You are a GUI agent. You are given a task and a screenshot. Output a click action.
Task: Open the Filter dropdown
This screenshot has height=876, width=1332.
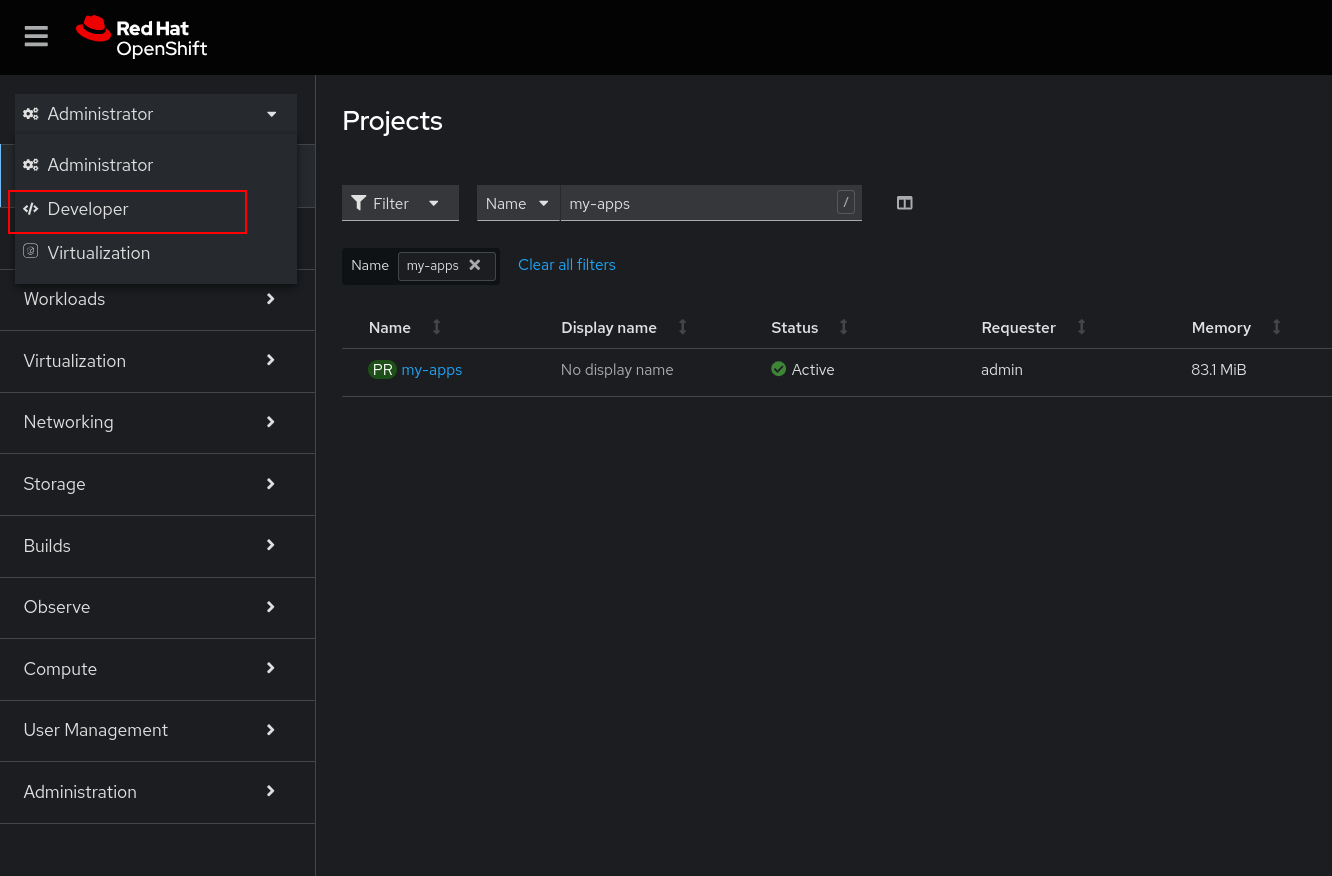click(x=399, y=203)
